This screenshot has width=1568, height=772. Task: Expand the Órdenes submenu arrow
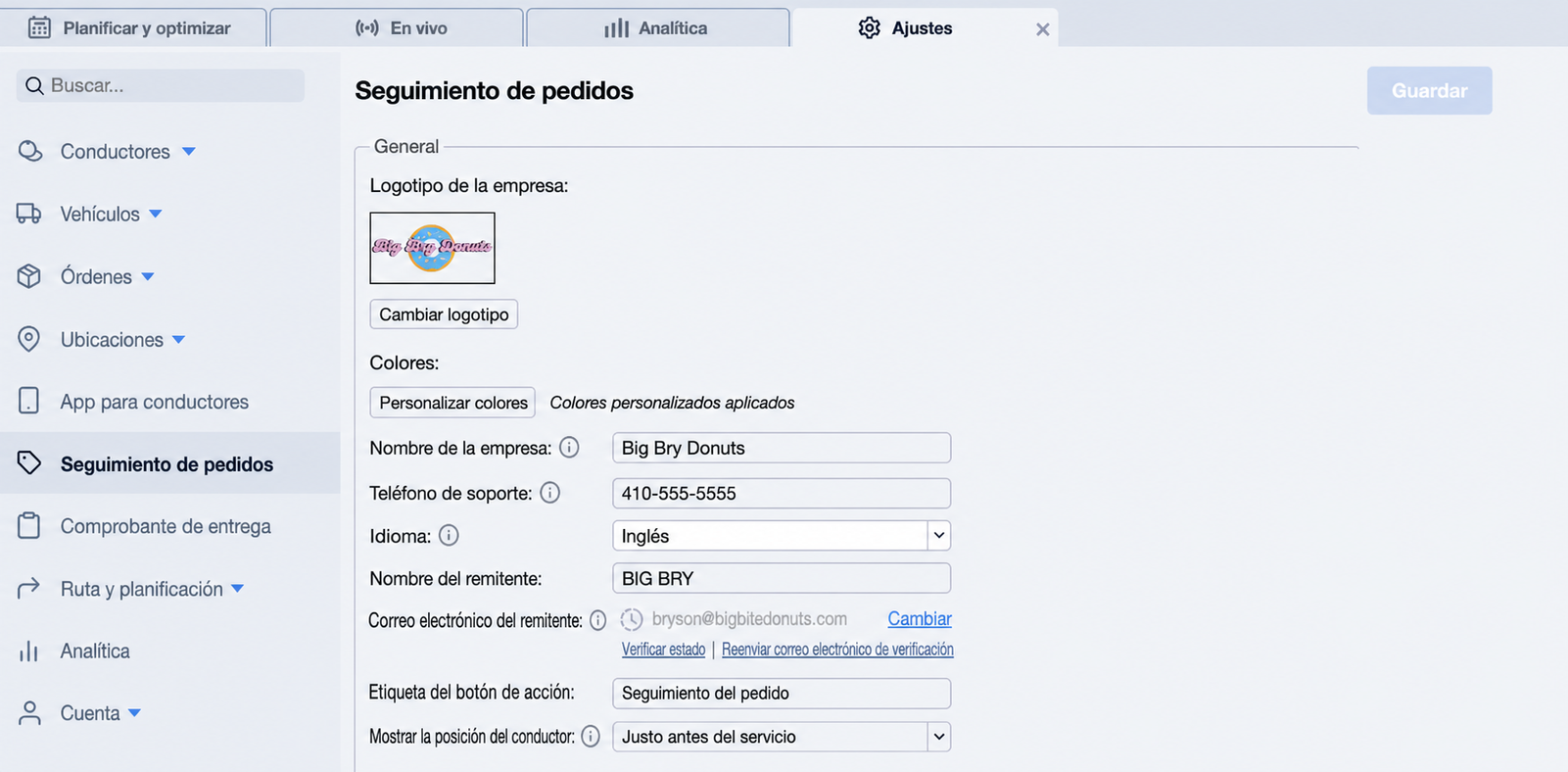coord(148,277)
